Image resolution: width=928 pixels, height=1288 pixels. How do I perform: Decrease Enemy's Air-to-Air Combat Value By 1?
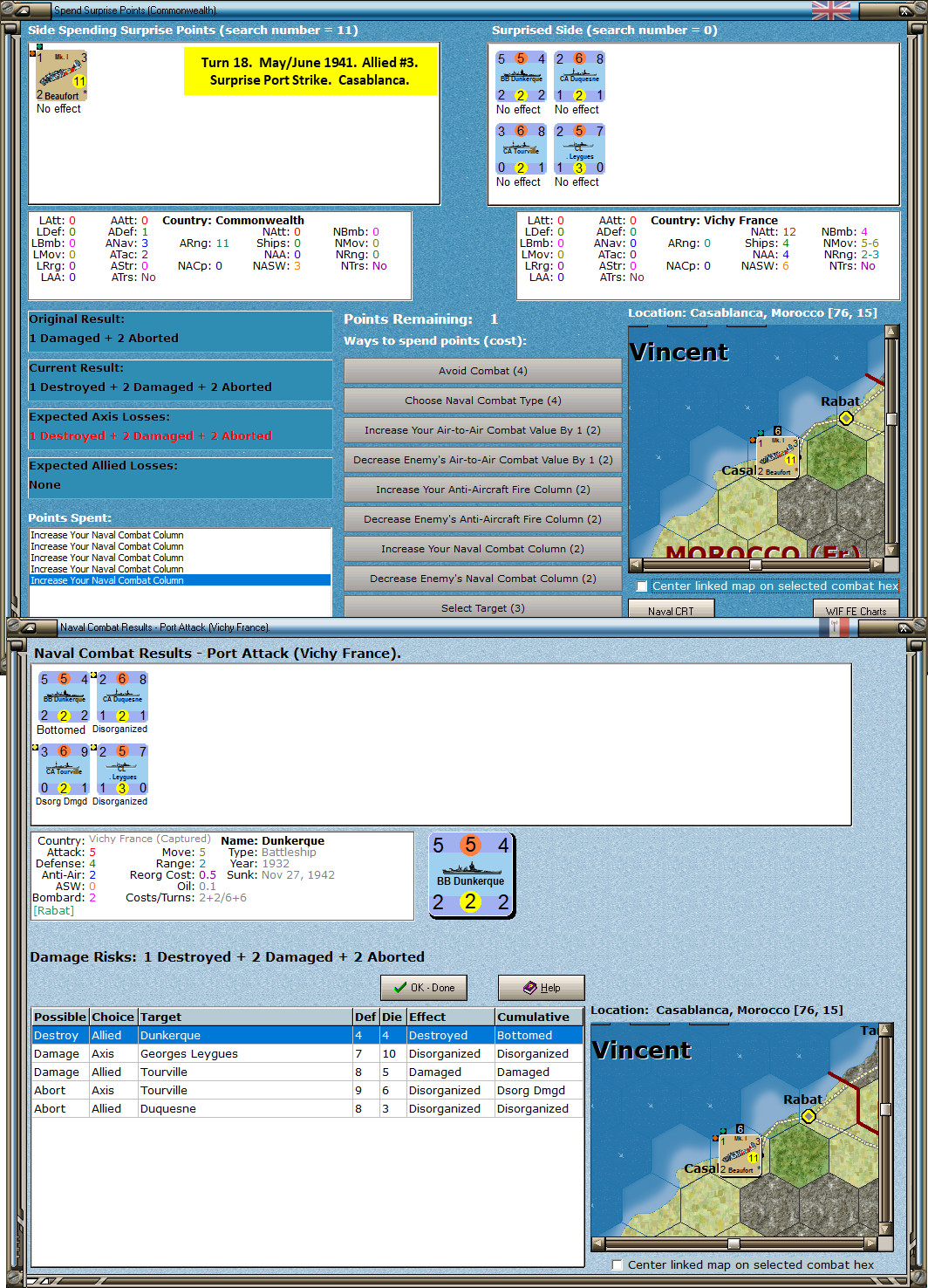click(482, 460)
